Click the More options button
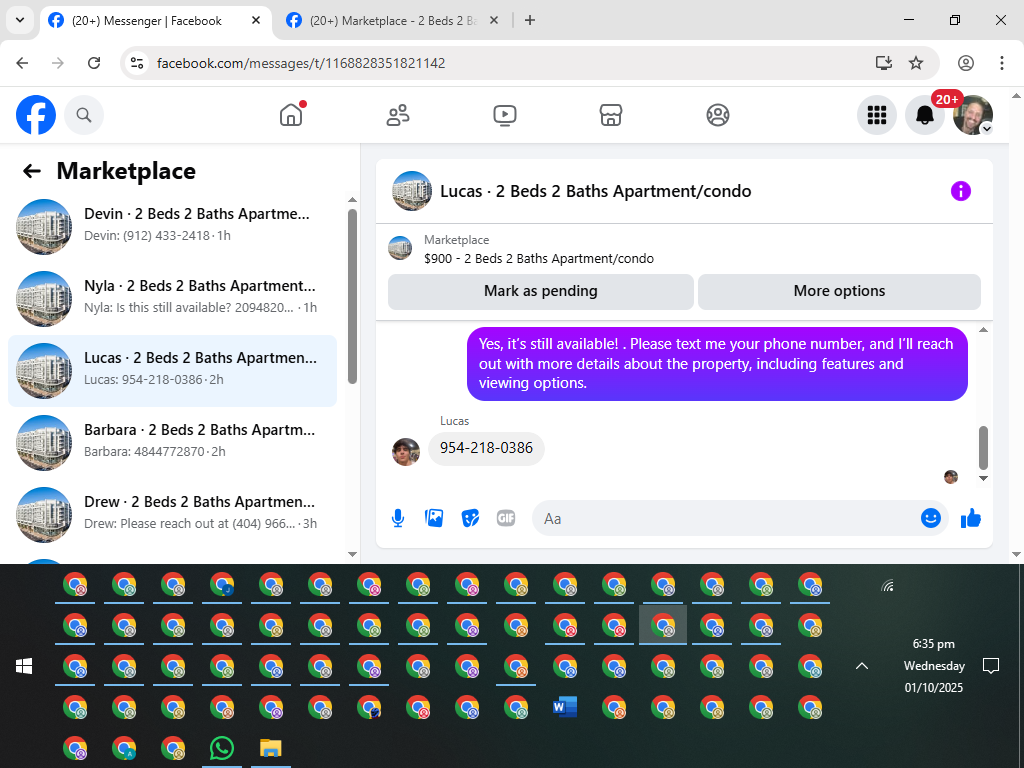 (x=839, y=291)
